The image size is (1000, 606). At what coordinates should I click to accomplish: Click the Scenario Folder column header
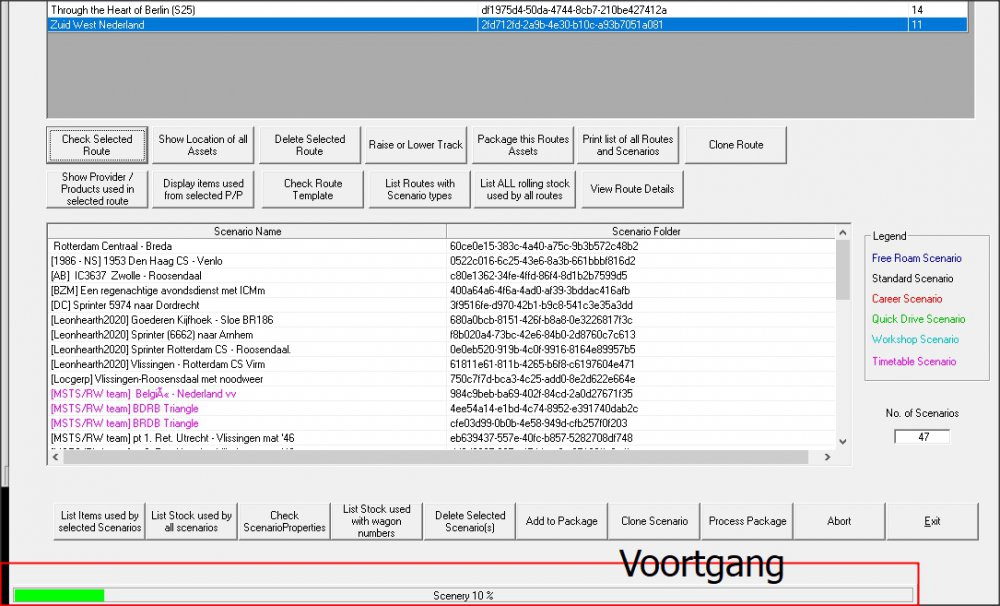[645, 231]
